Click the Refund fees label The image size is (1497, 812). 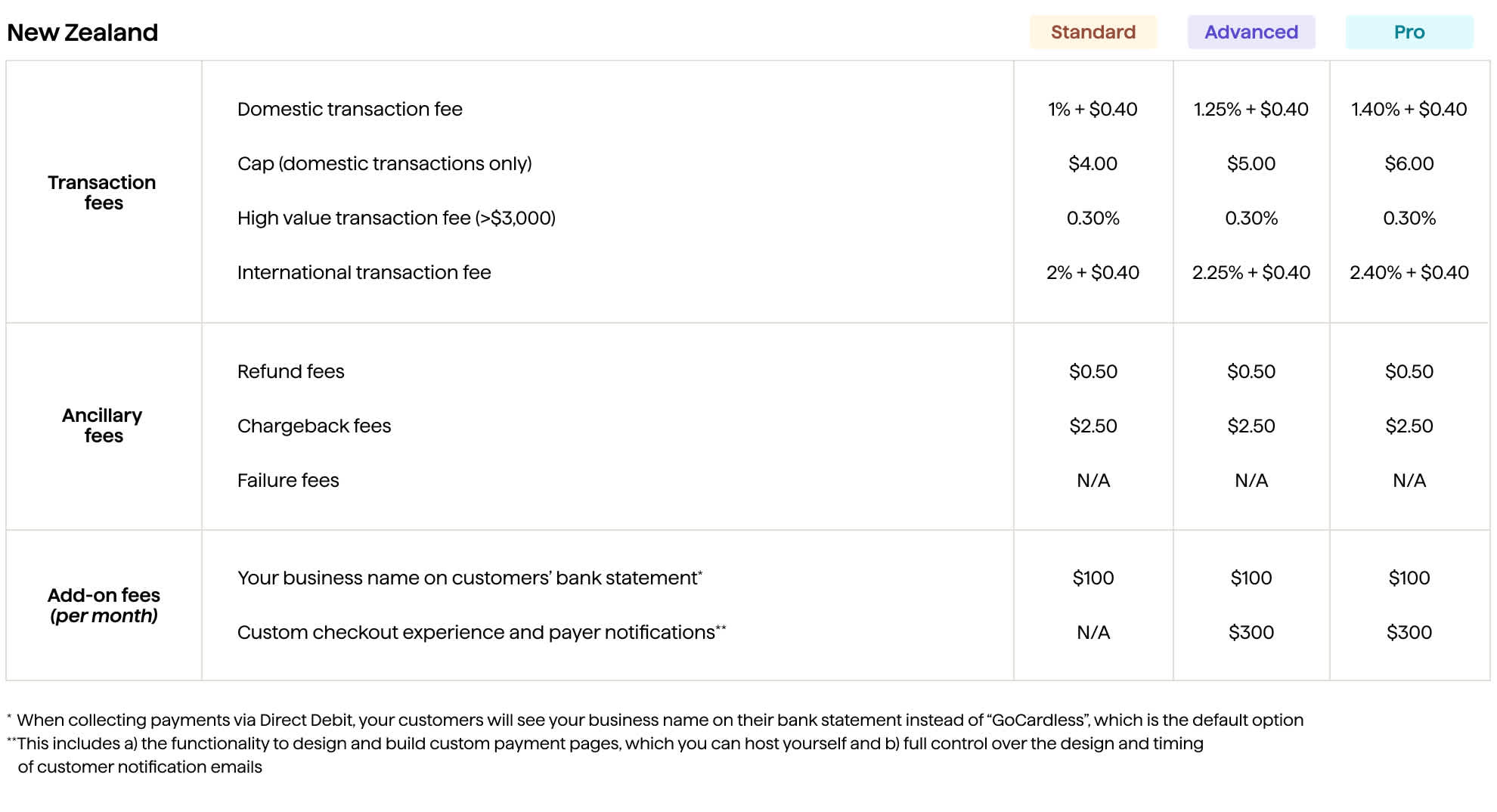click(x=290, y=372)
